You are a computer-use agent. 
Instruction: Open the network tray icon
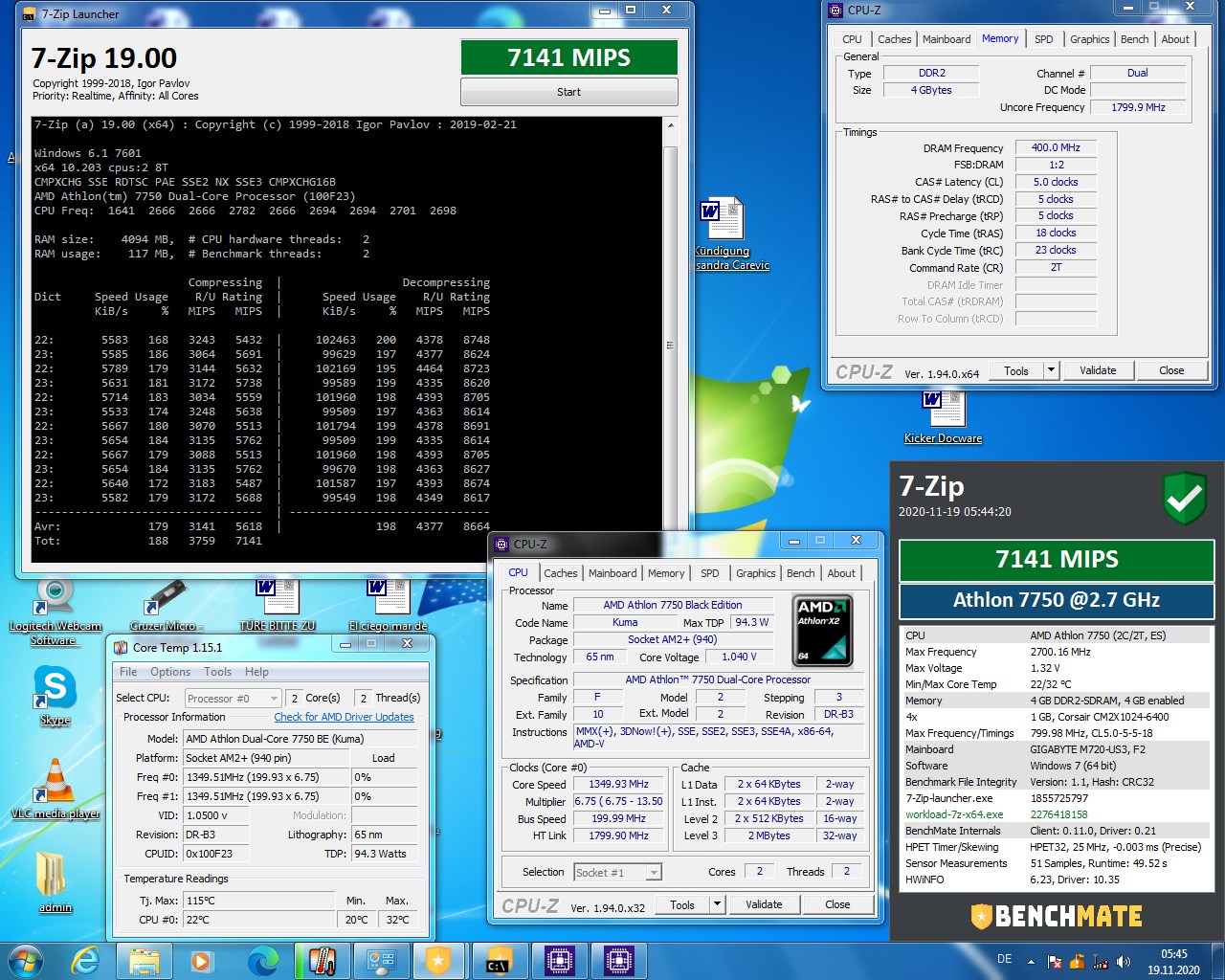1101,962
